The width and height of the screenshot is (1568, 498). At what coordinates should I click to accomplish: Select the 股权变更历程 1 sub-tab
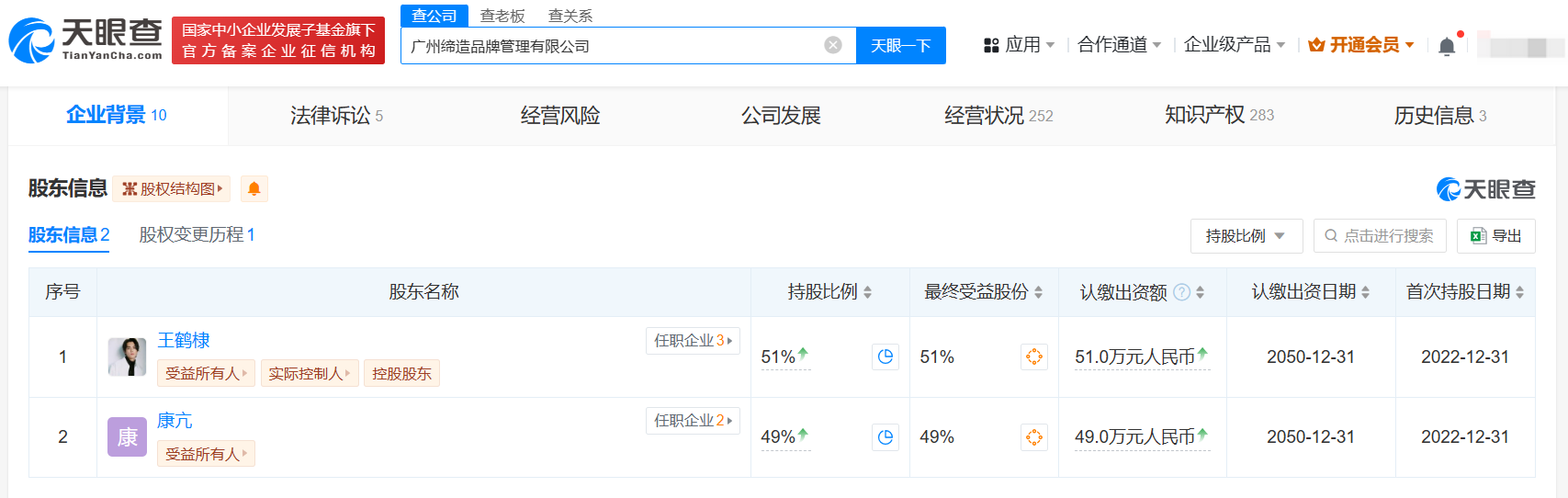click(x=197, y=235)
